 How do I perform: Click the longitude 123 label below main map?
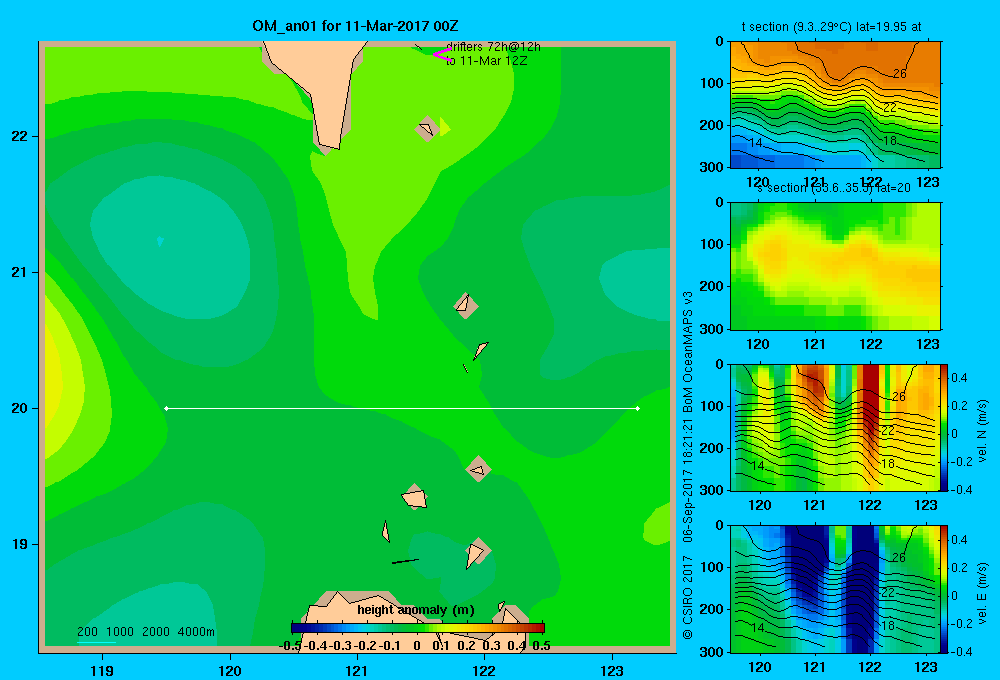click(612, 670)
